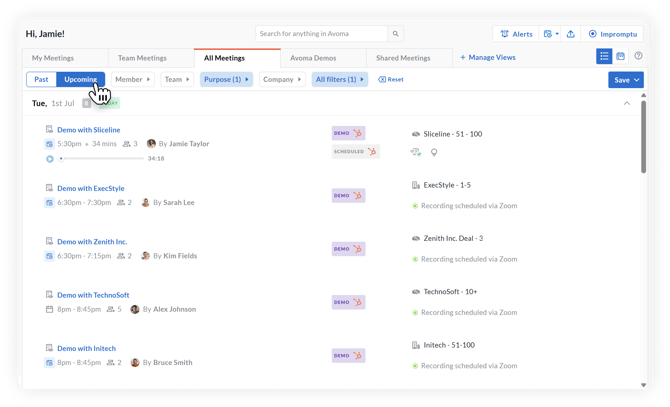Open the Avoma Demos tab
Screen dimensions: 670x407
click(313, 58)
